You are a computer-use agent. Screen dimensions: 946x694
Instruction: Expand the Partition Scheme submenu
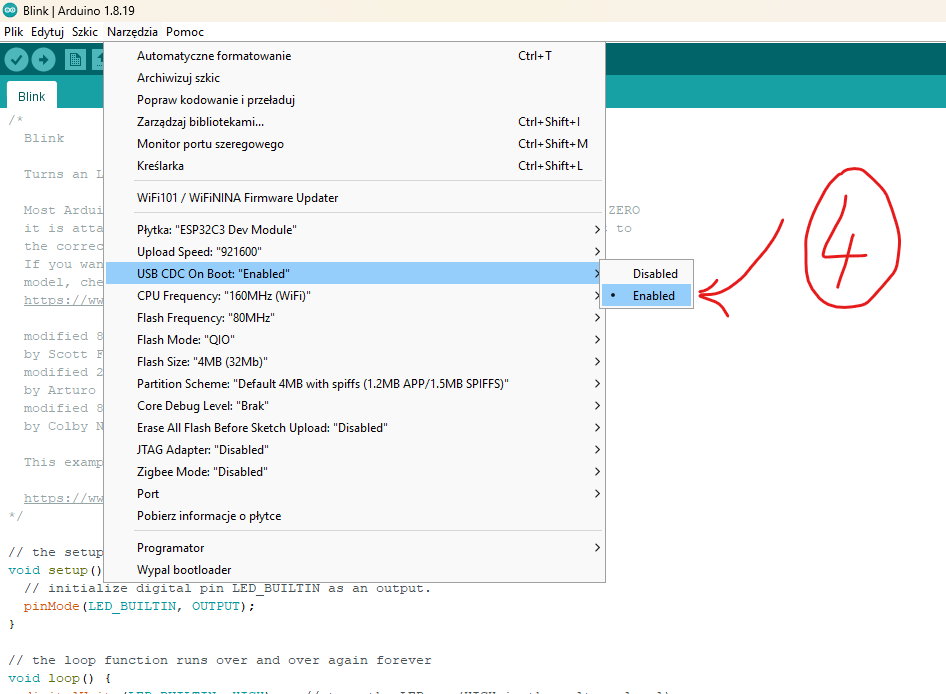[x=355, y=384]
